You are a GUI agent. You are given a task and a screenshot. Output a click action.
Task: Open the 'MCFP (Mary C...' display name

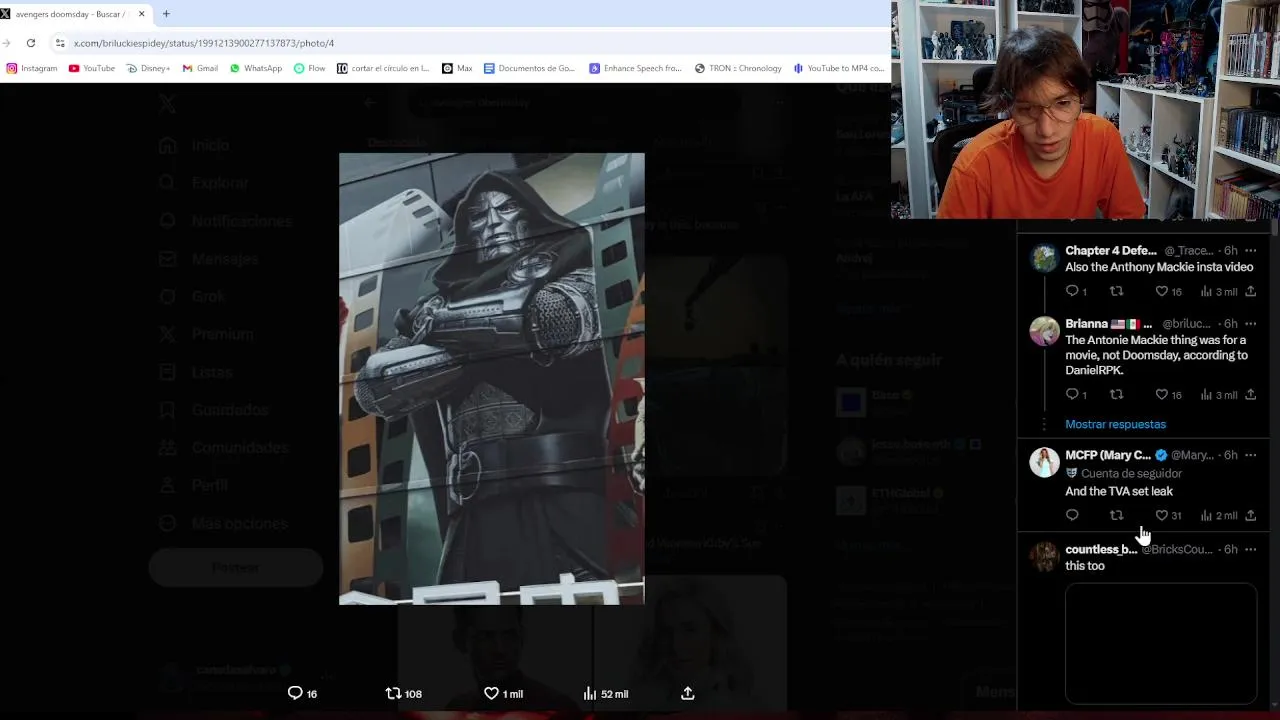click(1108, 455)
